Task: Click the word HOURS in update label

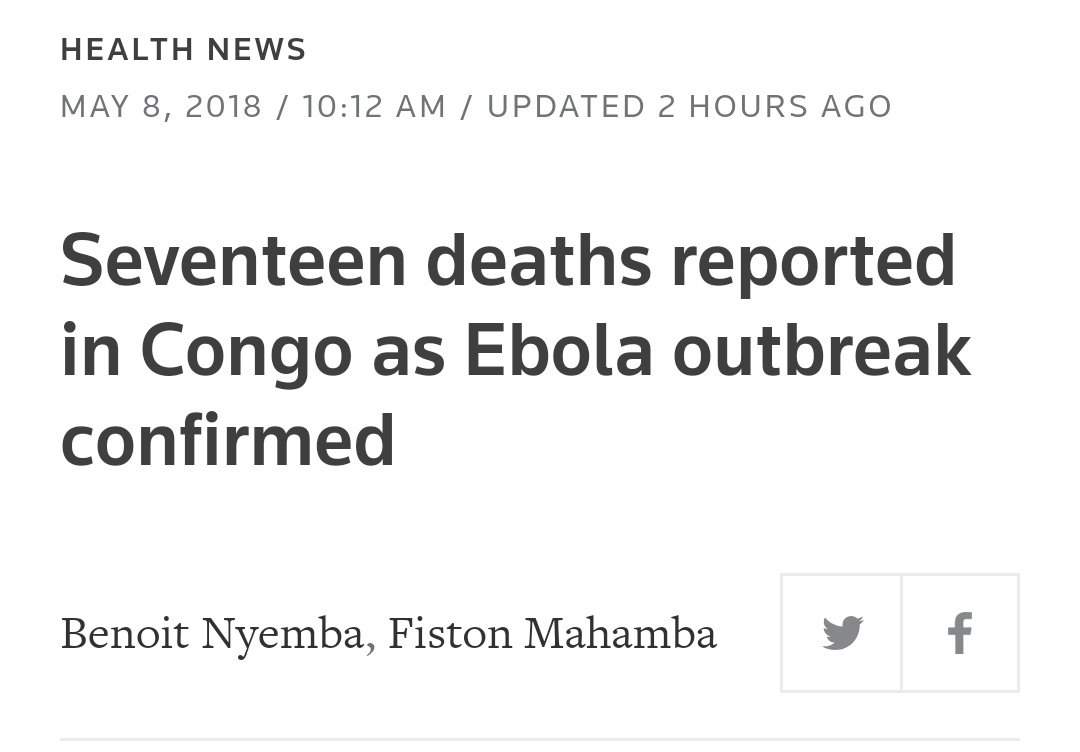Action: tap(749, 106)
